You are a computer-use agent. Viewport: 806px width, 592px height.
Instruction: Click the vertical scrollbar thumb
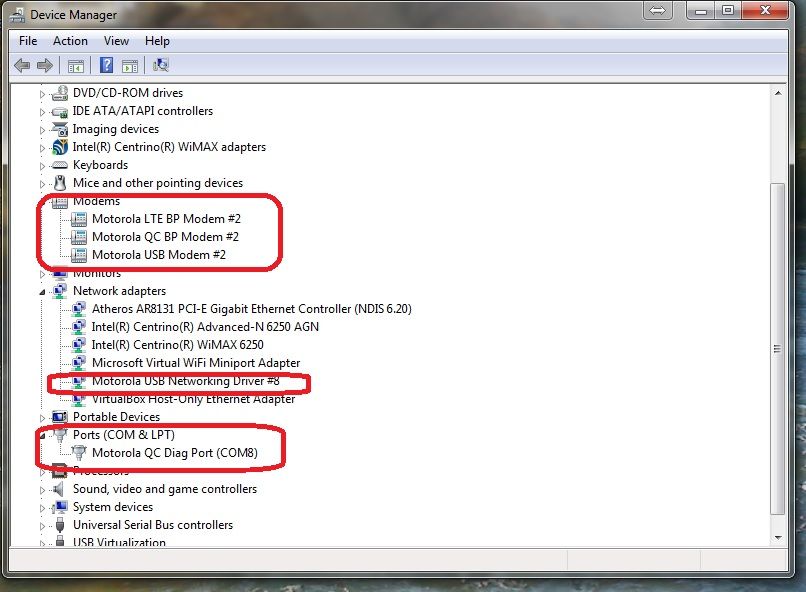pos(778,349)
